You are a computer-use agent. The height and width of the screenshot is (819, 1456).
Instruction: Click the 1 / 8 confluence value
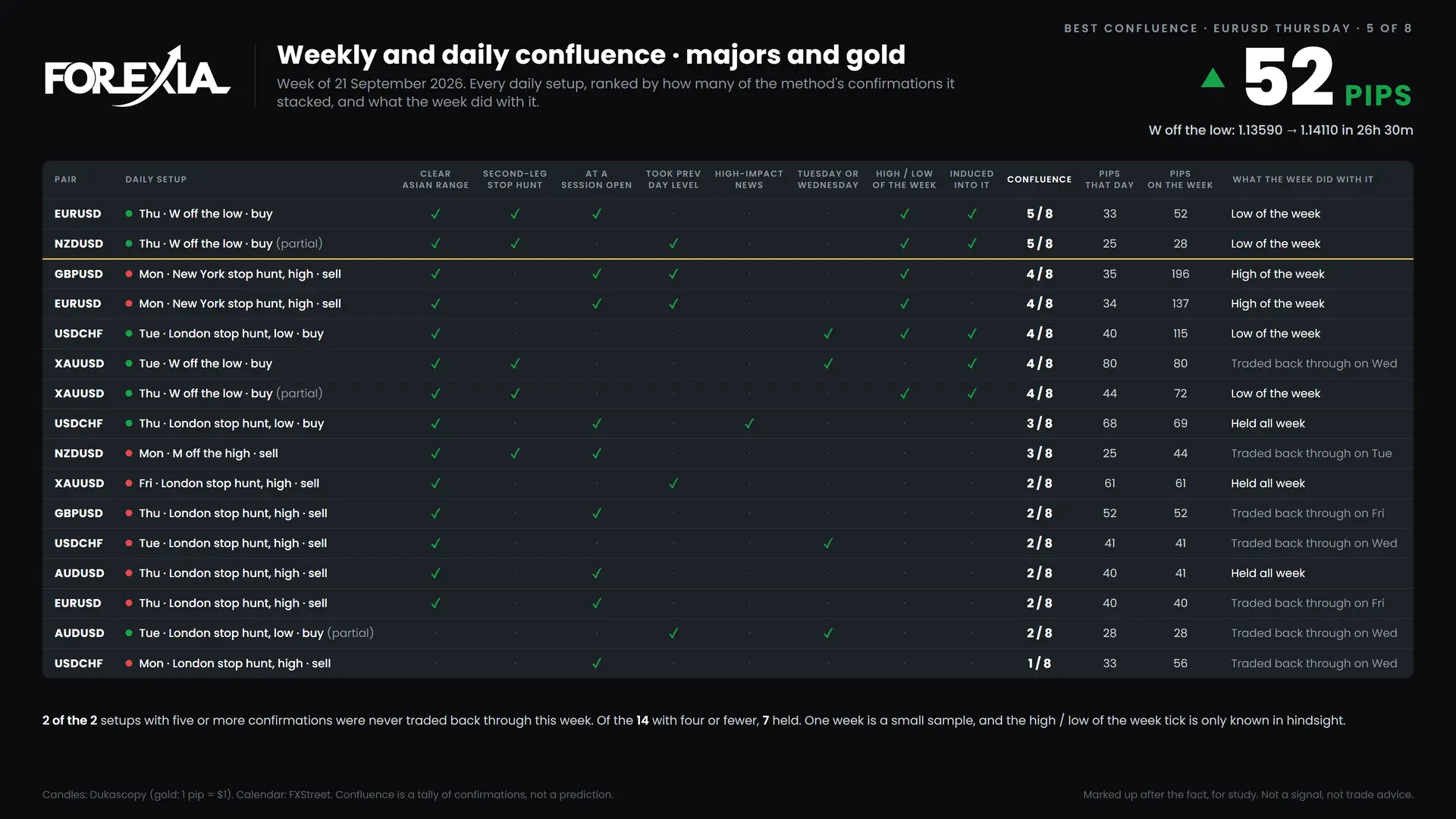pyautogui.click(x=1039, y=664)
